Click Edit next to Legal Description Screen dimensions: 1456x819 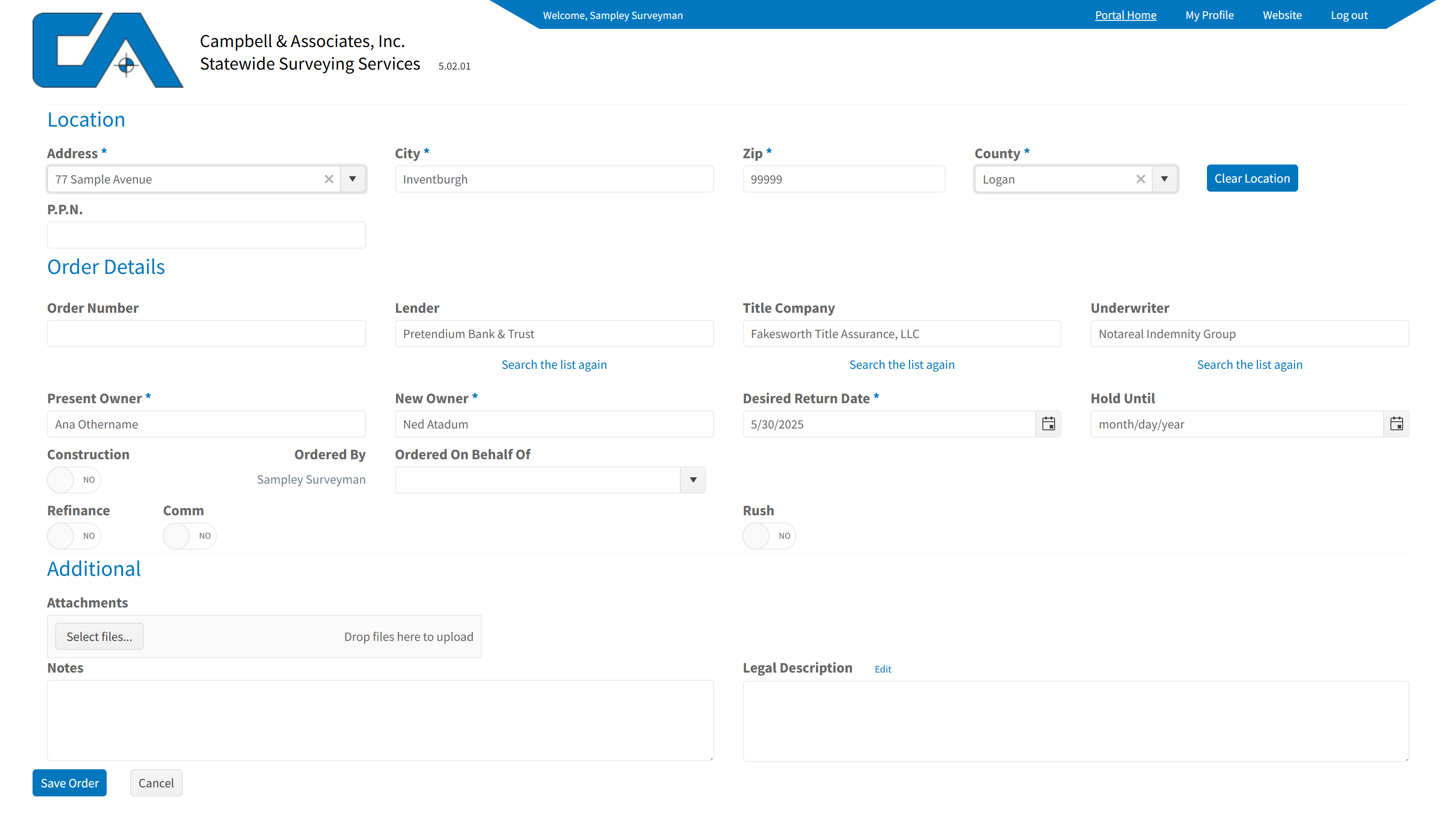[x=882, y=668]
